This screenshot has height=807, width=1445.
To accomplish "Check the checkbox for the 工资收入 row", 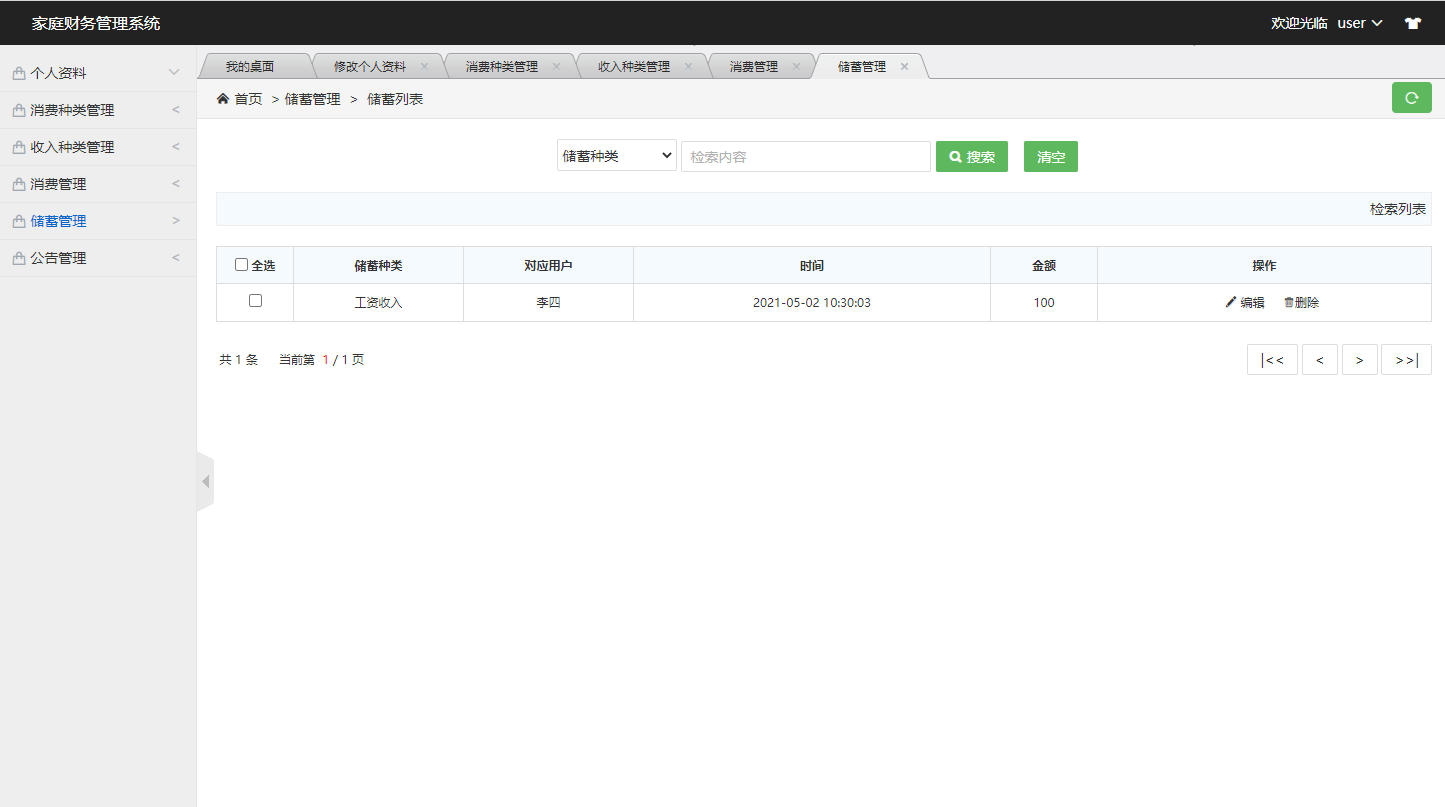I will click(x=254, y=300).
